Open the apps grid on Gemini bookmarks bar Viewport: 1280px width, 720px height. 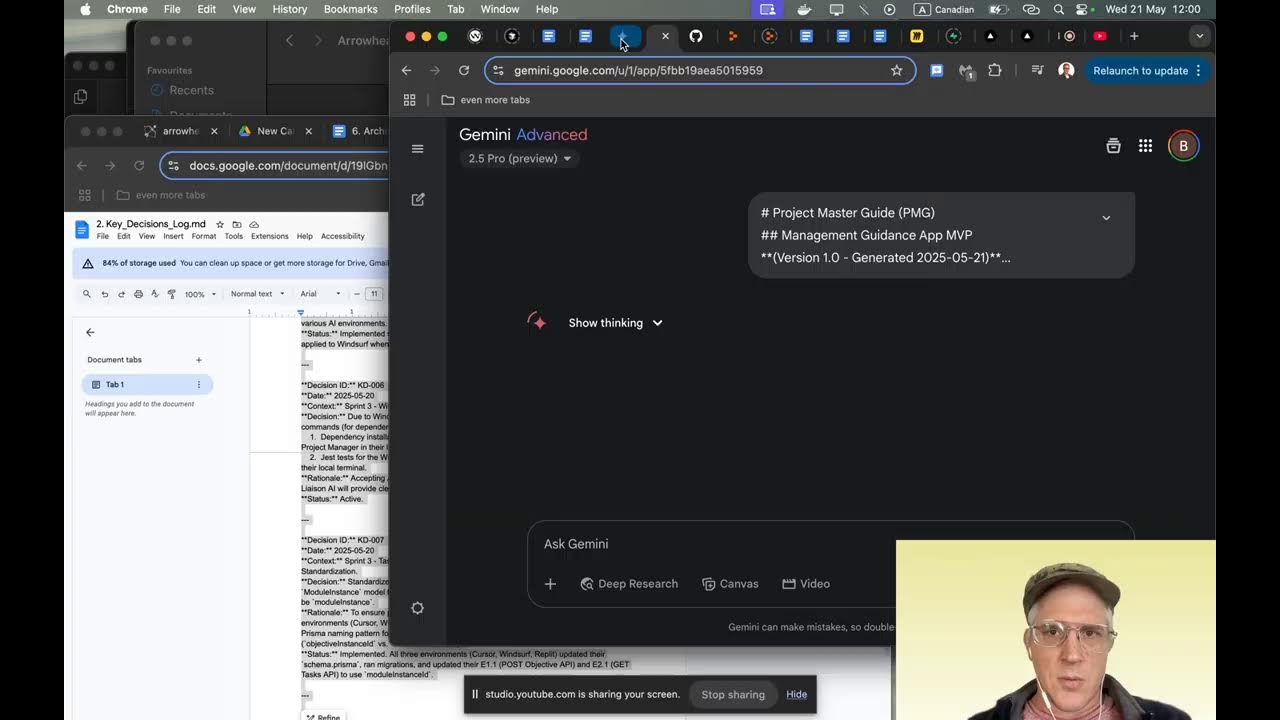pos(409,100)
